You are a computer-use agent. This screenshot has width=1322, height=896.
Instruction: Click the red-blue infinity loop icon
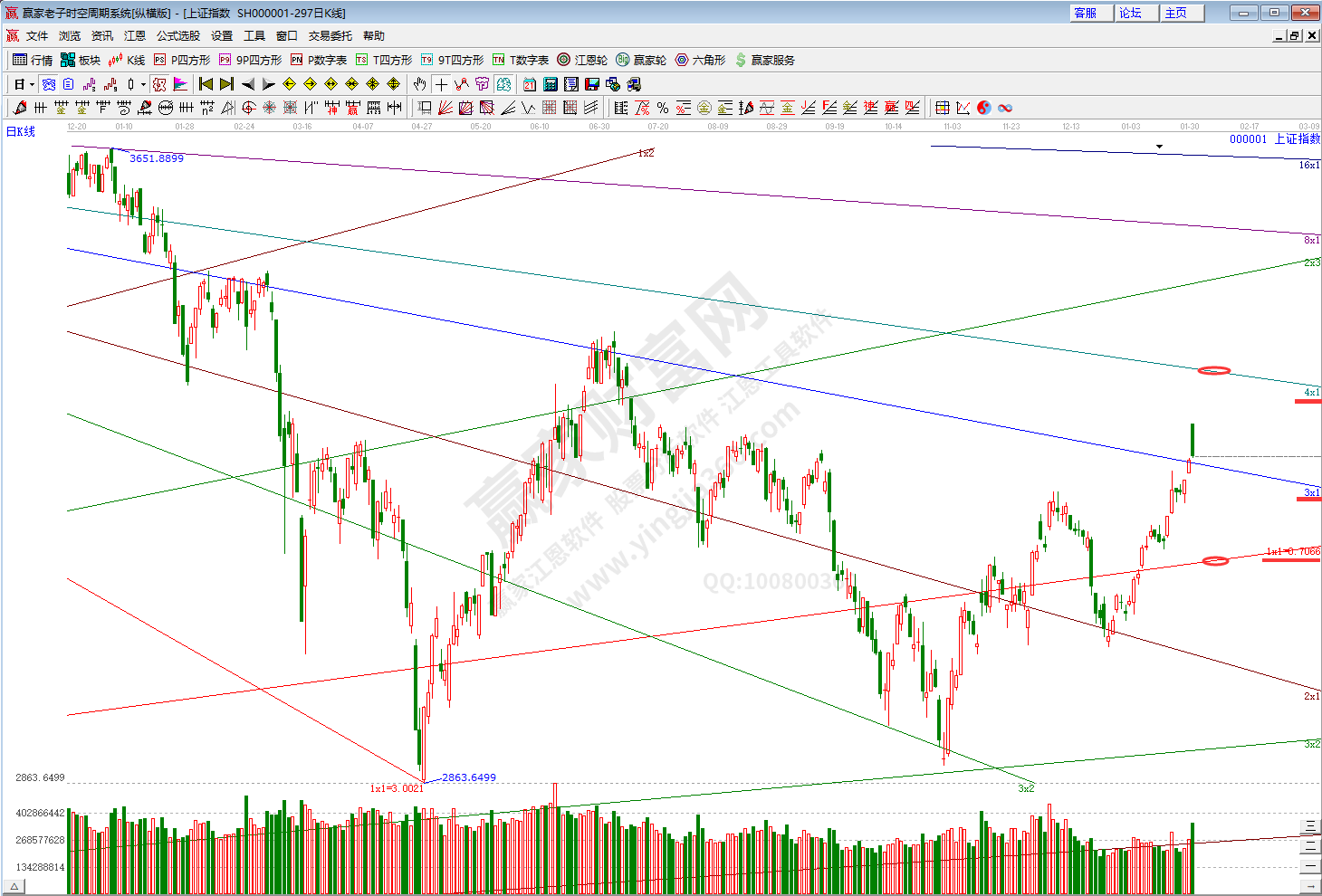(x=1005, y=108)
